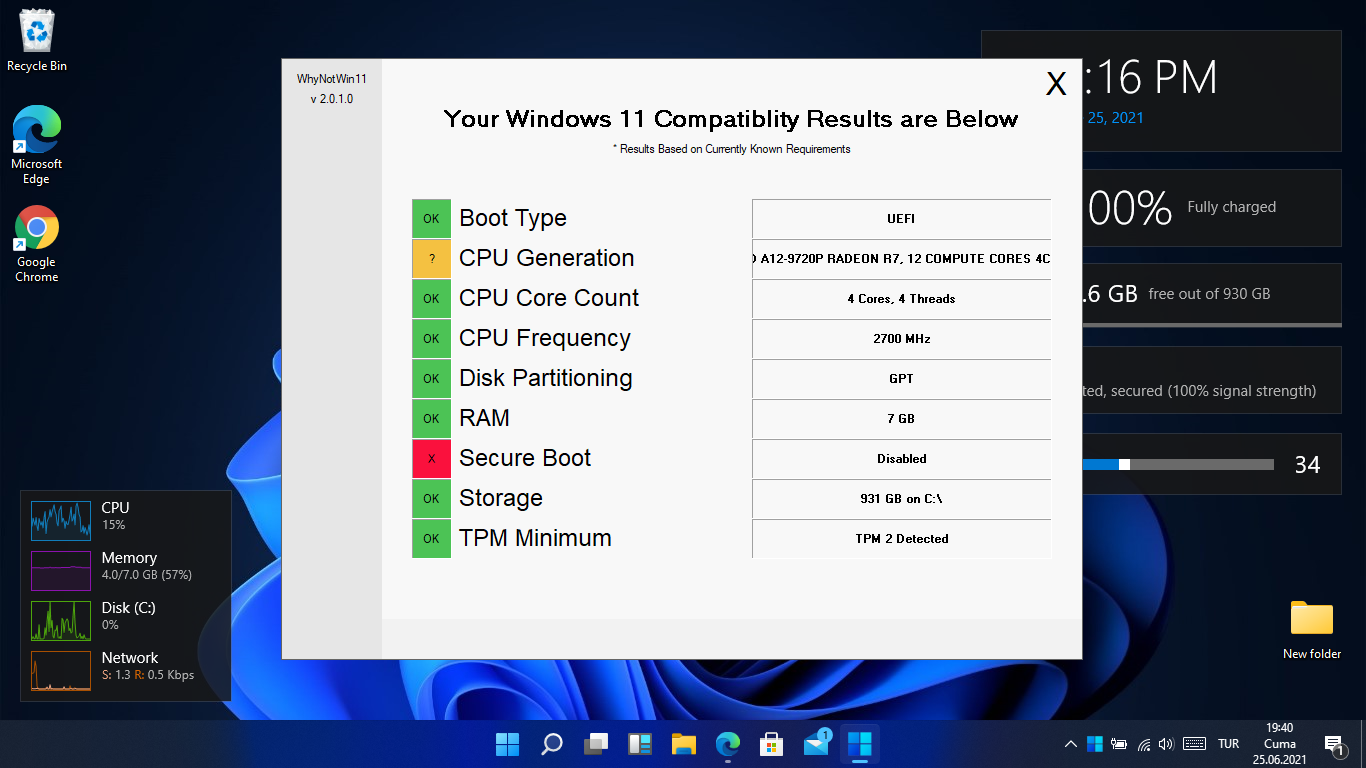The width and height of the screenshot is (1366, 768).
Task: Open the Start menu from the taskbar
Action: point(508,744)
